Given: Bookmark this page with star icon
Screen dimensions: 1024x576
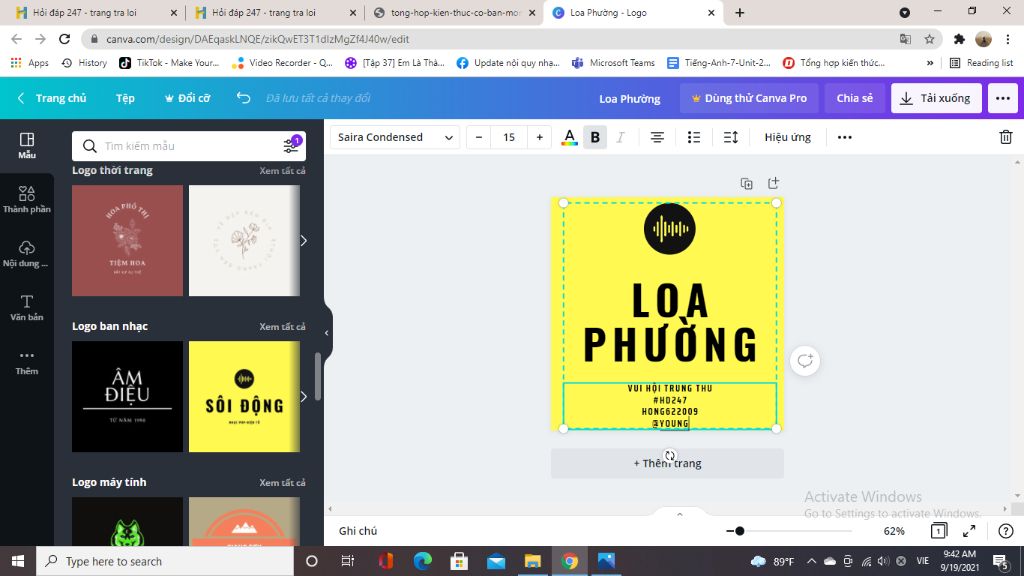Looking at the screenshot, I should coord(929,39).
